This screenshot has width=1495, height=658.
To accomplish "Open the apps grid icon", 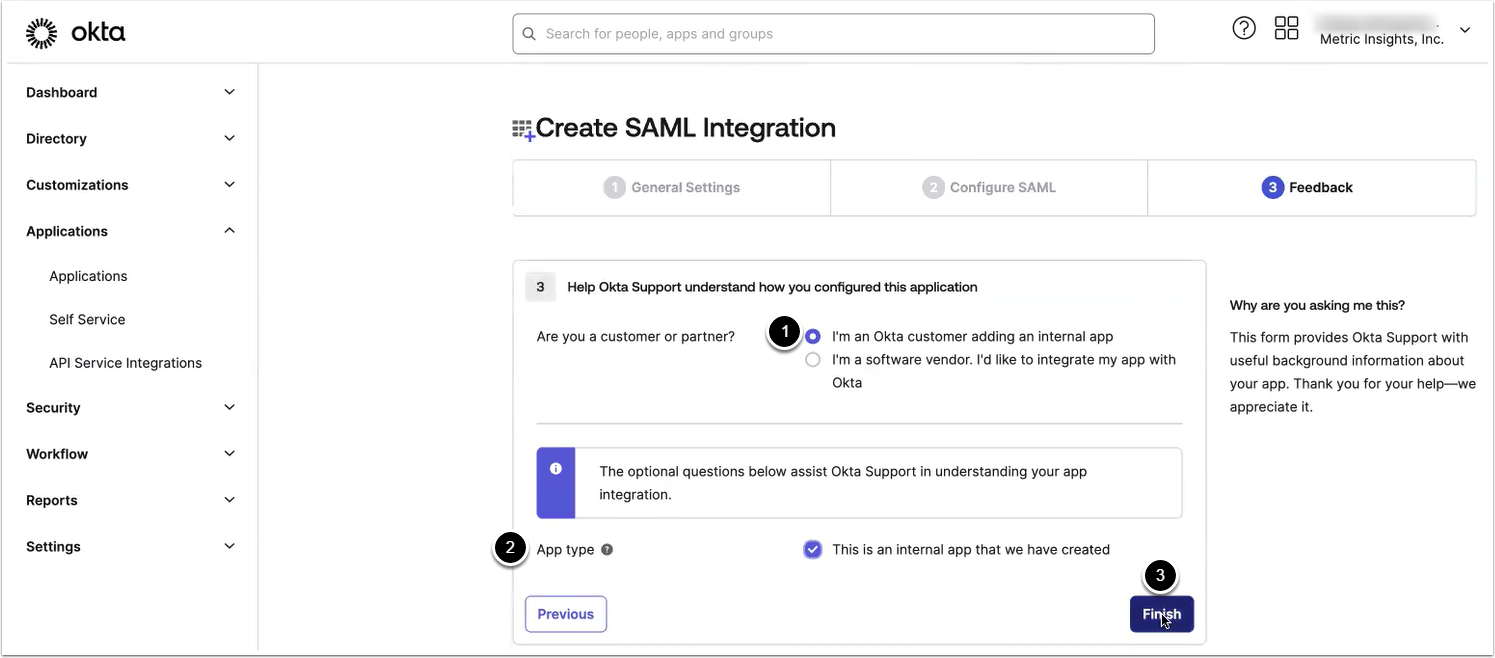I will 1286,29.
